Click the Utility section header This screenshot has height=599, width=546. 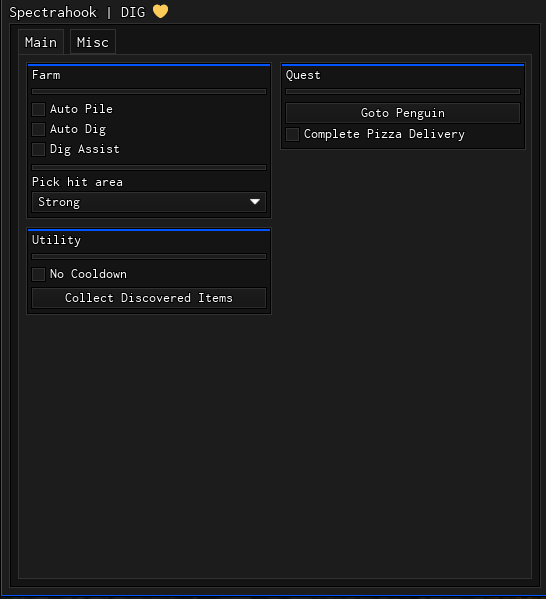tap(56, 240)
